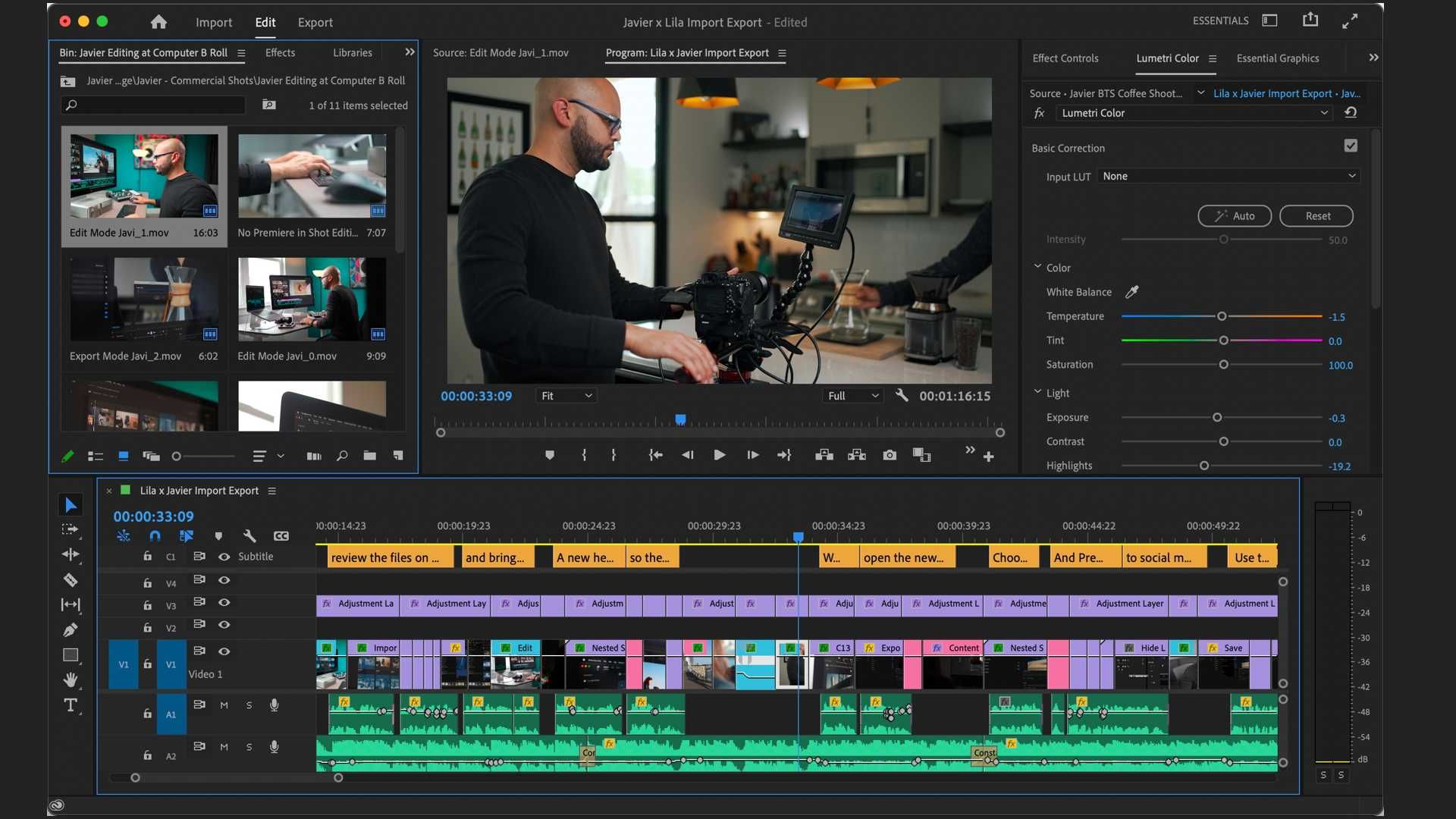The height and width of the screenshot is (819, 1456).
Task: Click the Temperature slider handle
Action: [1222, 316]
